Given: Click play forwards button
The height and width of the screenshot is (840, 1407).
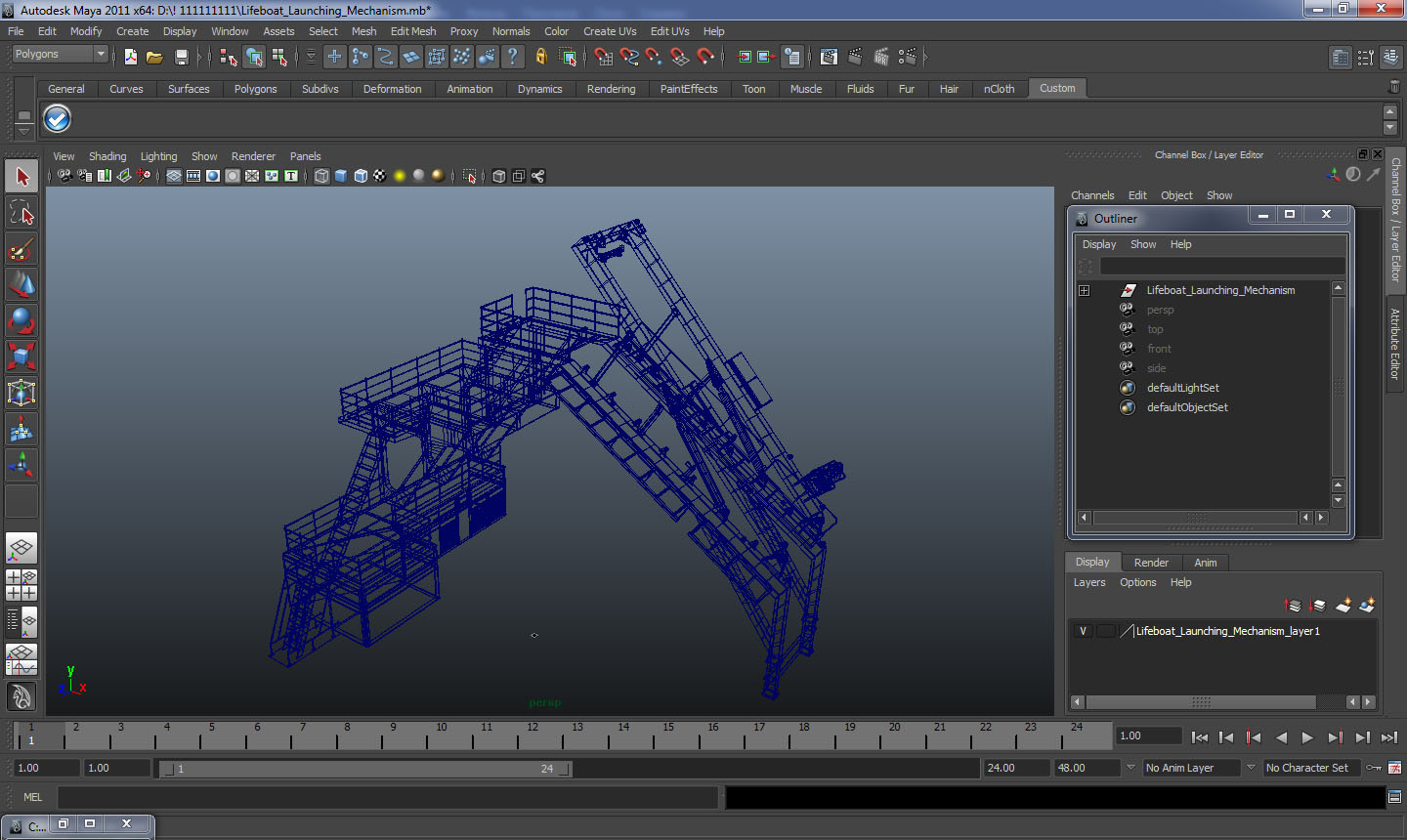Looking at the screenshot, I should (x=1307, y=737).
